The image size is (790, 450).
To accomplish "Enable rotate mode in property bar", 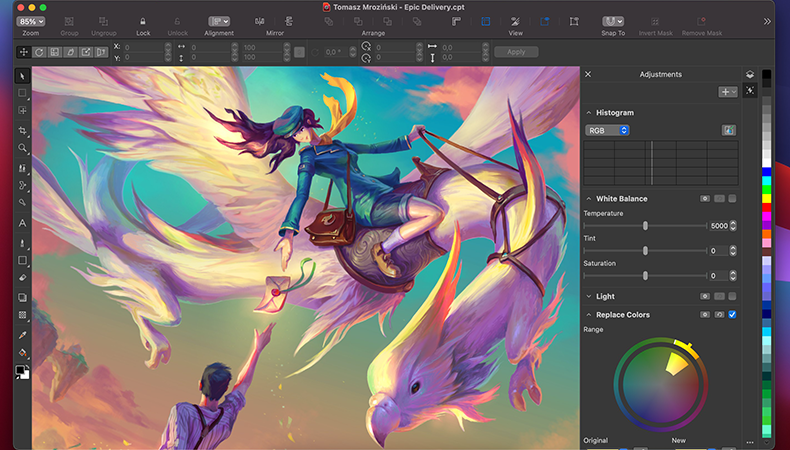I will pyautogui.click(x=39, y=52).
